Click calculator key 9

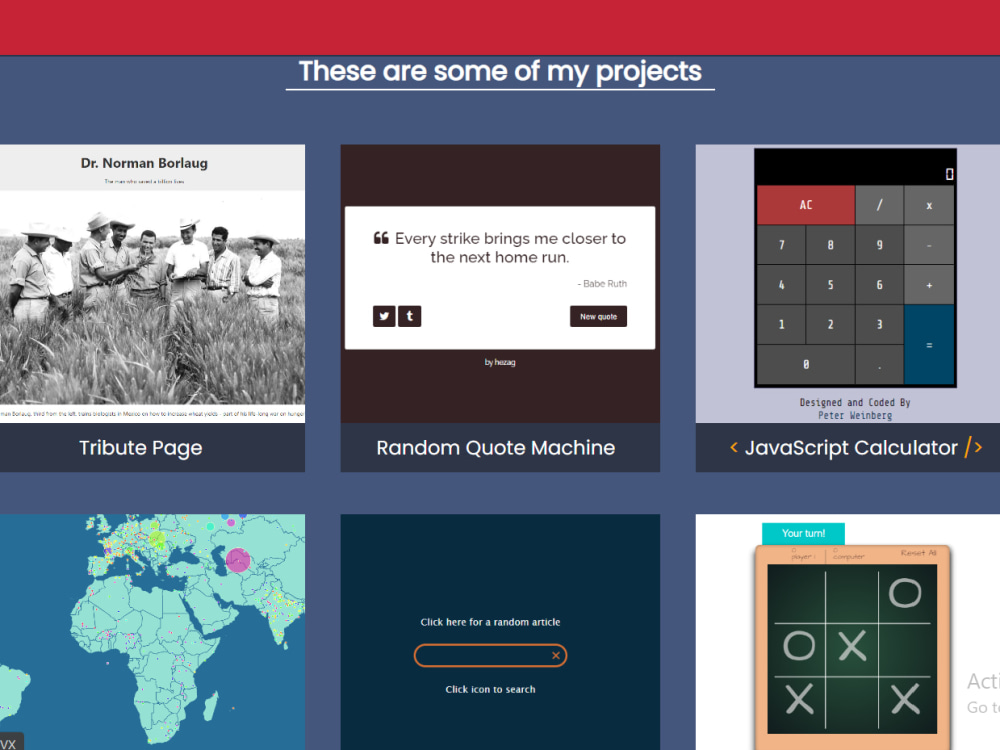[x=879, y=245]
